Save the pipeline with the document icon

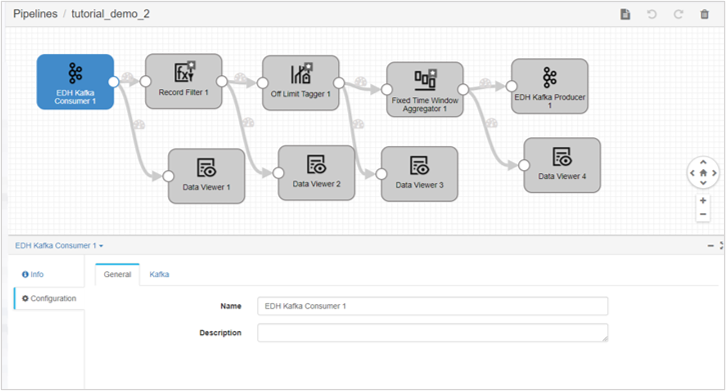coord(625,14)
